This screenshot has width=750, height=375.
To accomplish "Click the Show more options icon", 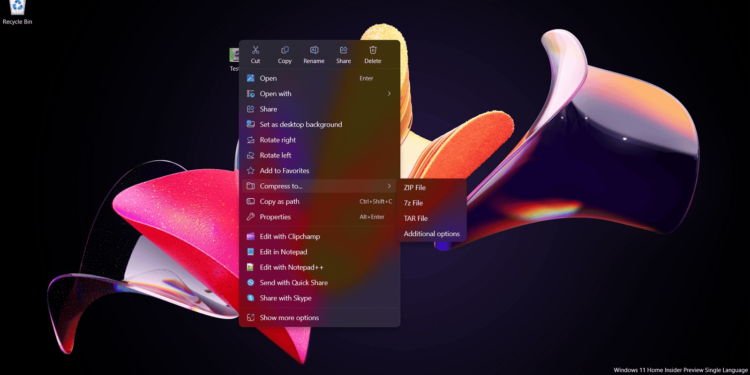I will pos(251,318).
